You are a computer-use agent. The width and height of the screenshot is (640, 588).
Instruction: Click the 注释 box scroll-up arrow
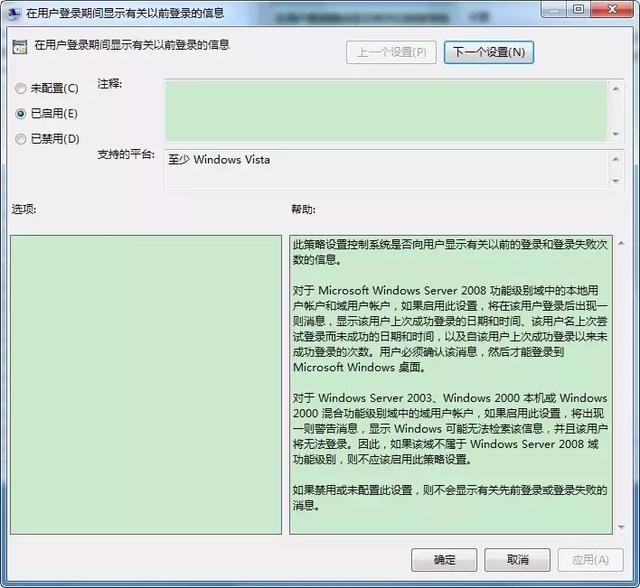pos(617,87)
